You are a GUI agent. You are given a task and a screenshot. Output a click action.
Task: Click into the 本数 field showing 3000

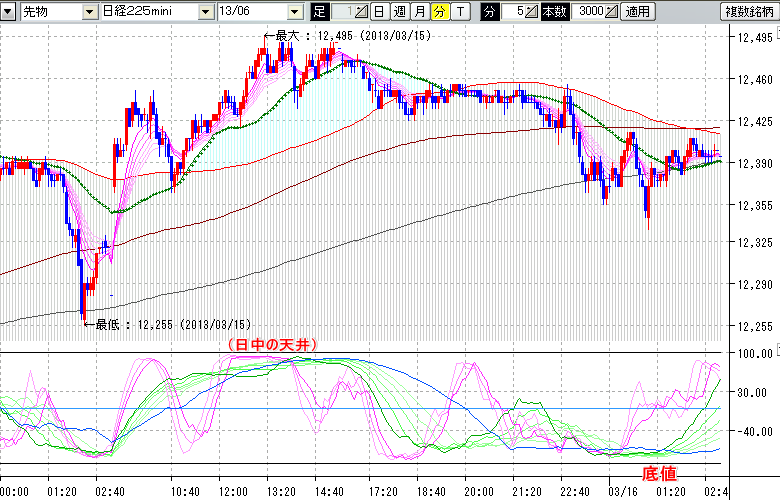tap(589, 12)
